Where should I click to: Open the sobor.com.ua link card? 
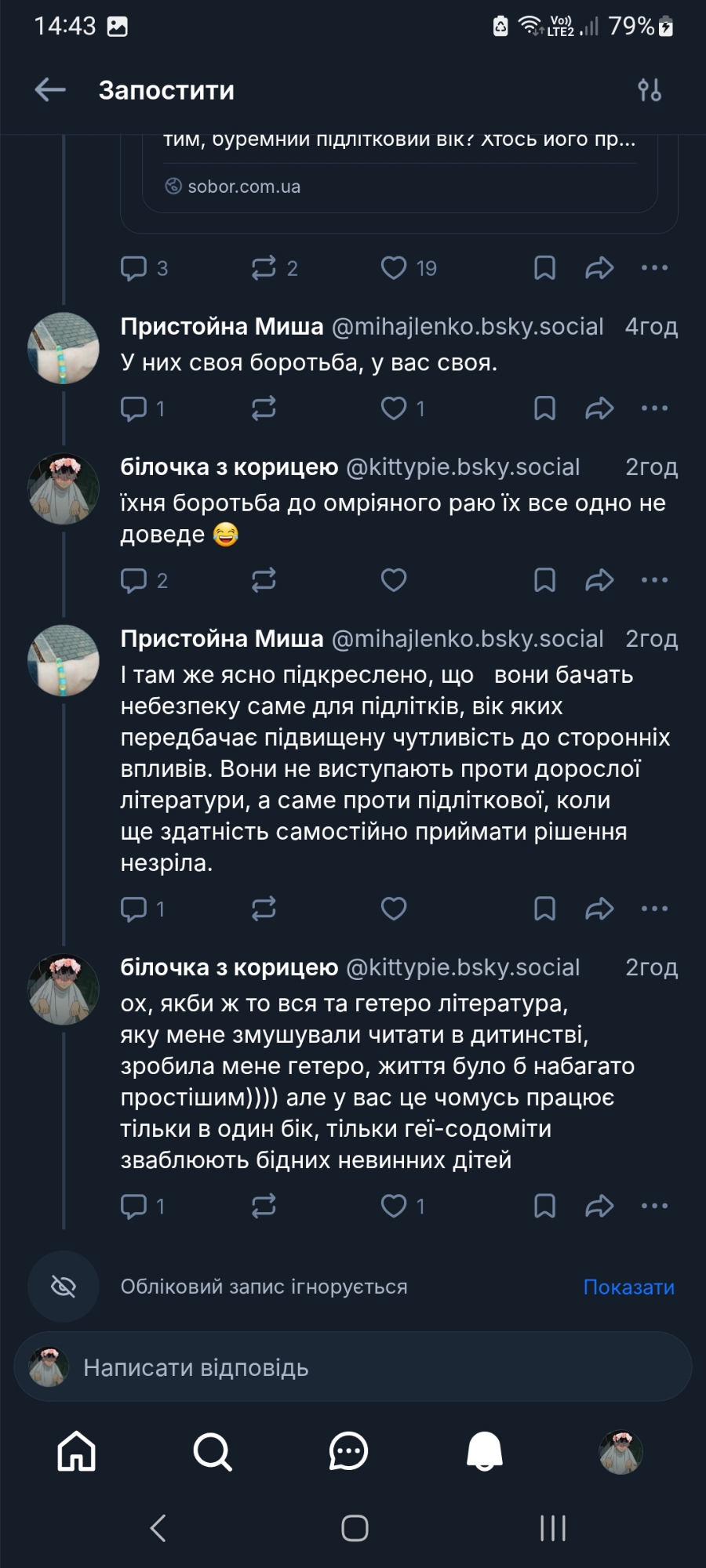pyautogui.click(x=399, y=180)
